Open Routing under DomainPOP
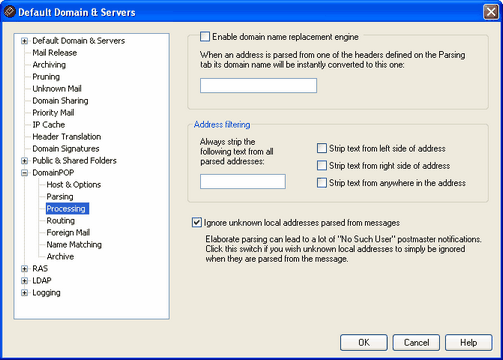The width and height of the screenshot is (503, 360). tap(61, 221)
